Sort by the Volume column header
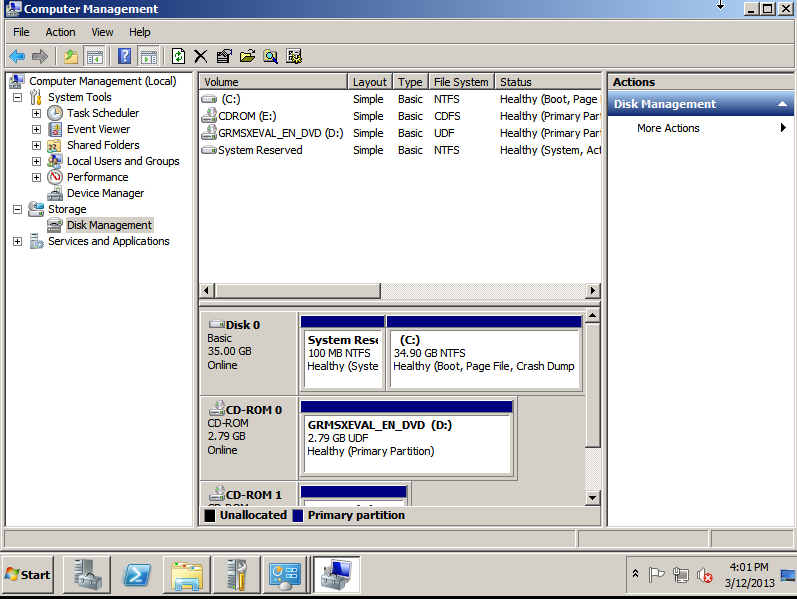 pyautogui.click(x=273, y=82)
